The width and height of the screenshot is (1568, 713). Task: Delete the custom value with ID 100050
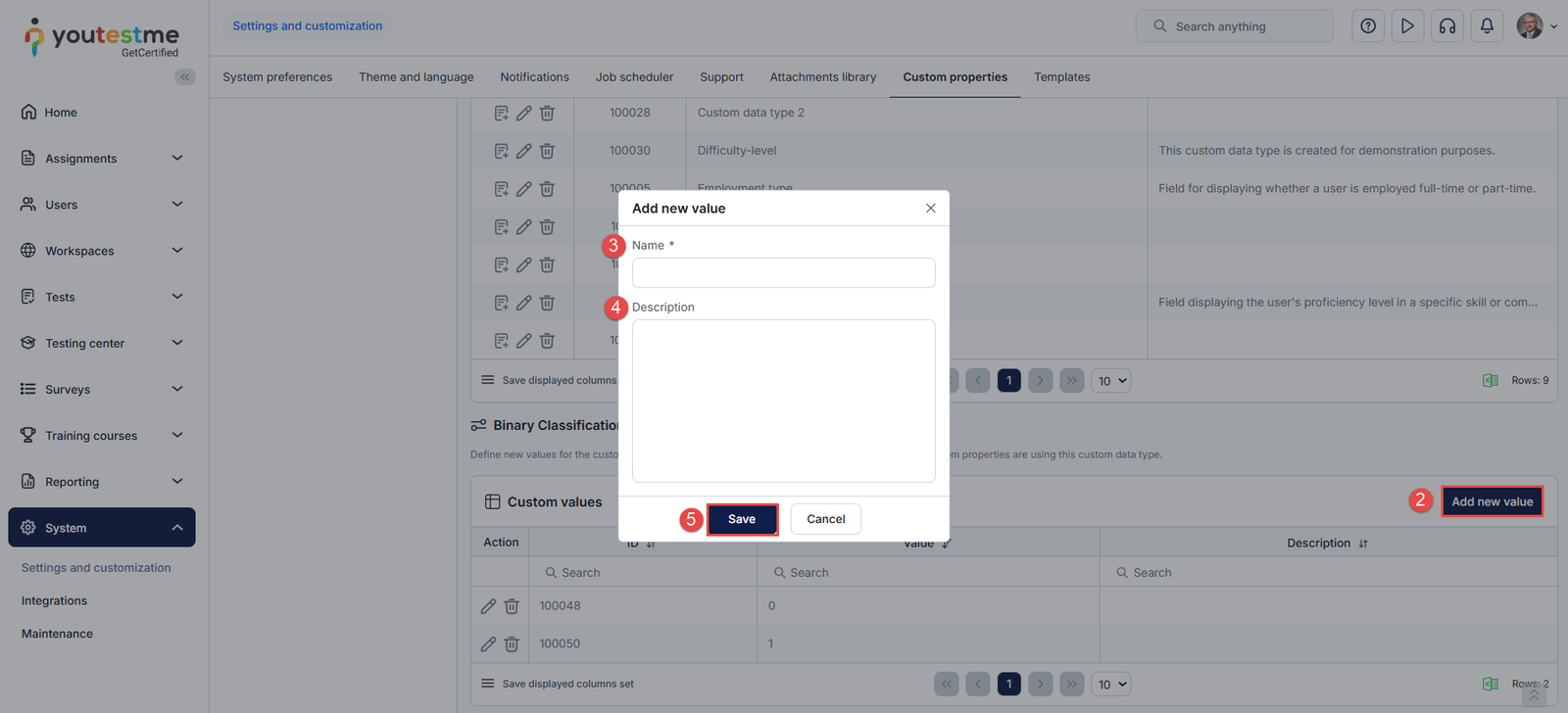coord(512,644)
